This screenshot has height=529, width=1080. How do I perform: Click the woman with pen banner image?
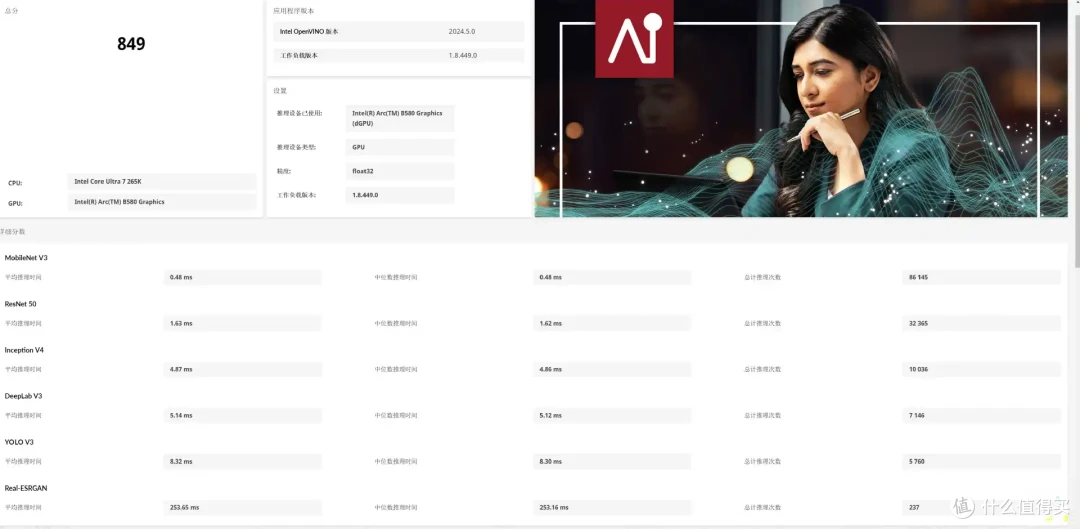pos(801,108)
